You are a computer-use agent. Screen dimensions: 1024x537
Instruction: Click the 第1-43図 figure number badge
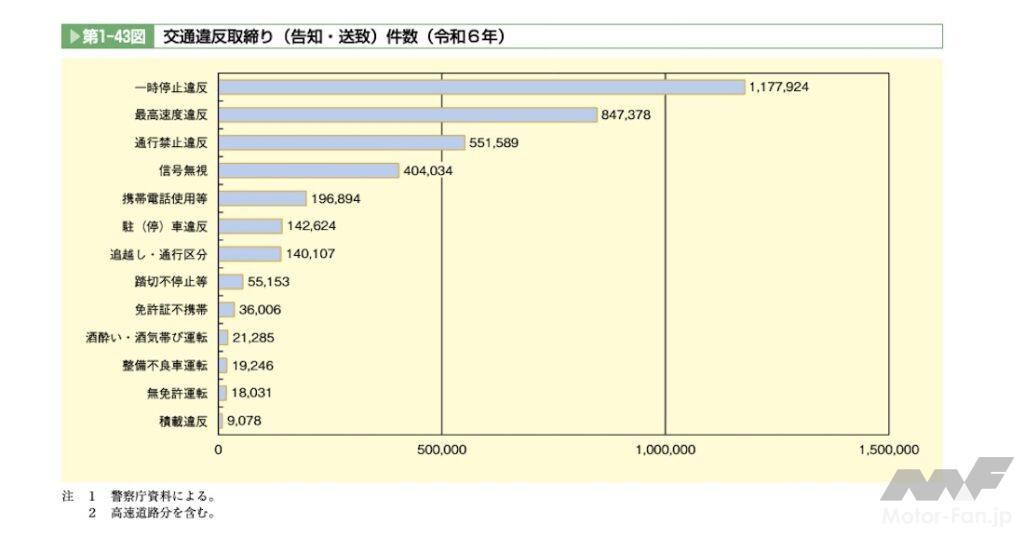(111, 37)
